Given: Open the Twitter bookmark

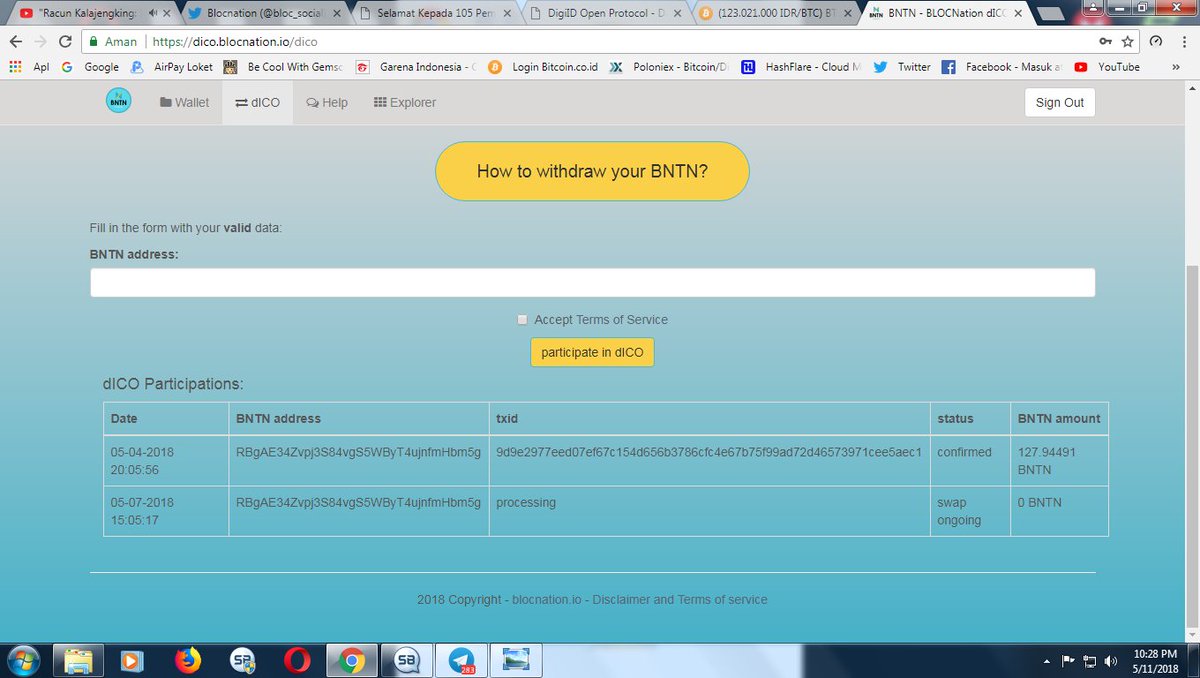Looking at the screenshot, I should [x=903, y=67].
